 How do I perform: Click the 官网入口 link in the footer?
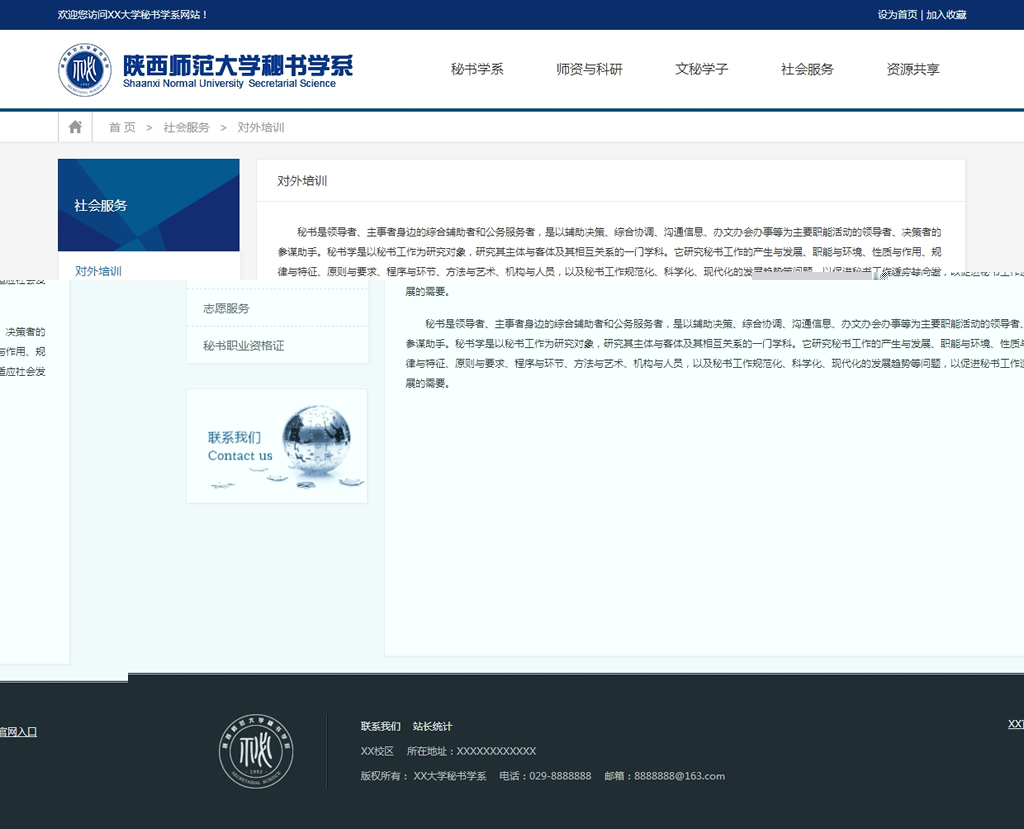click(x=17, y=732)
